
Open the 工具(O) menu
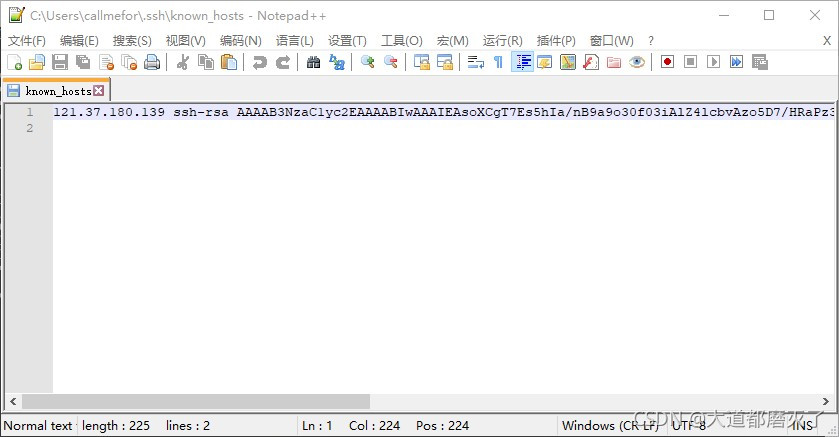[x=402, y=41]
